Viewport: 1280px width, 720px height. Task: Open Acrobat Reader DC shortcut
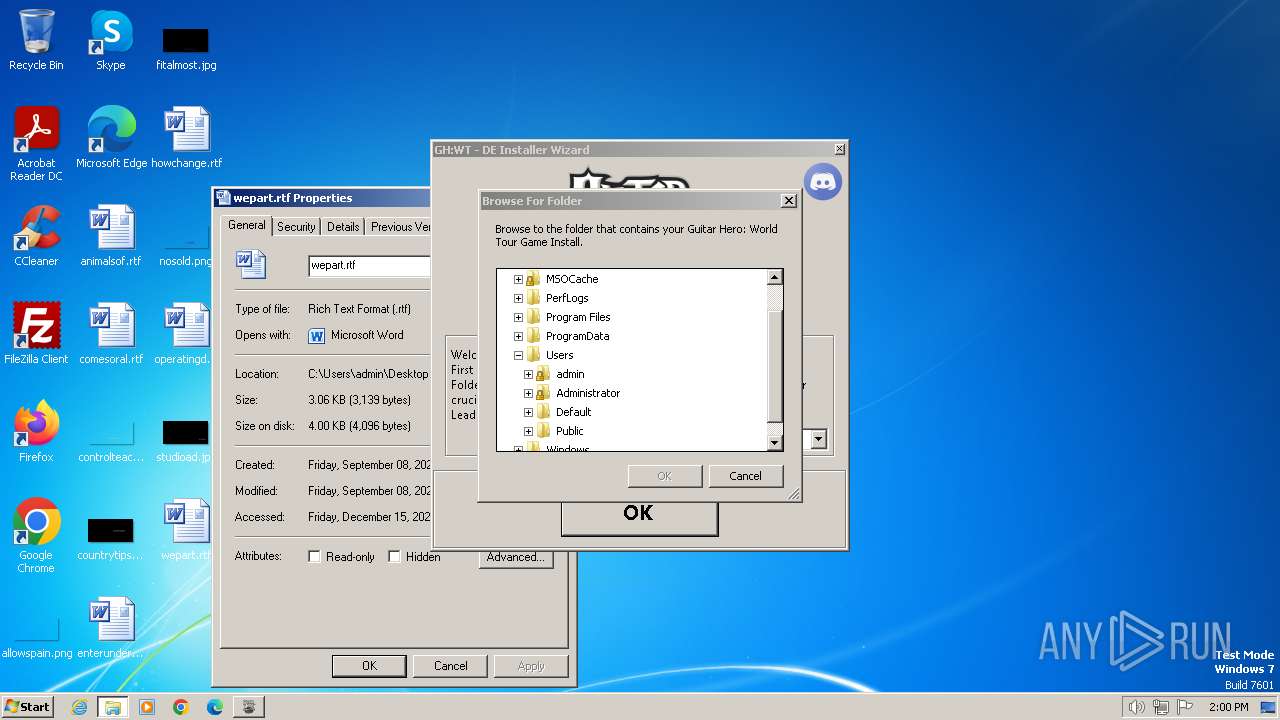pos(36,144)
